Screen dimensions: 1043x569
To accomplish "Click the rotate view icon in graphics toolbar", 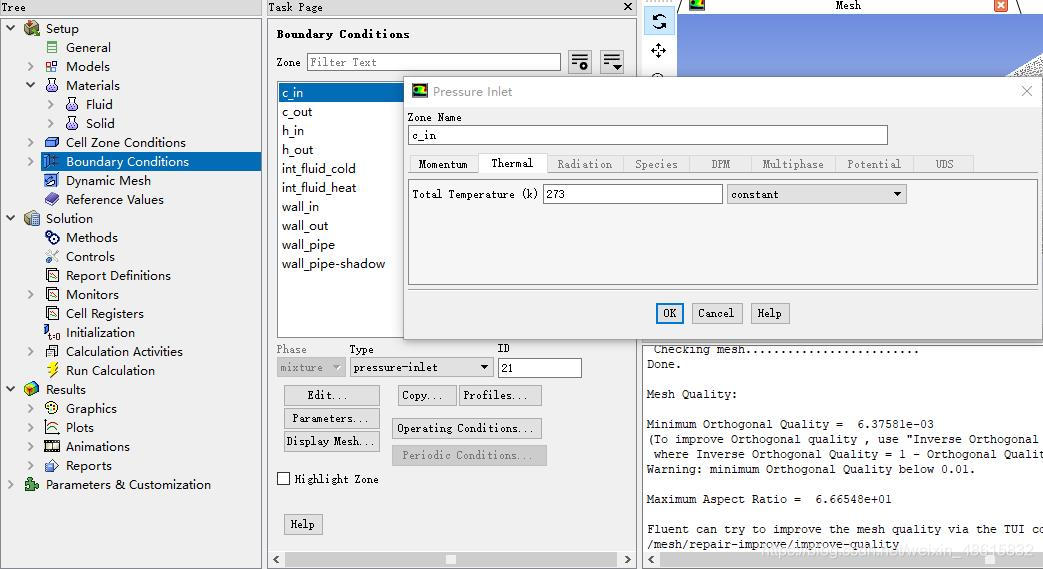I will [659, 21].
